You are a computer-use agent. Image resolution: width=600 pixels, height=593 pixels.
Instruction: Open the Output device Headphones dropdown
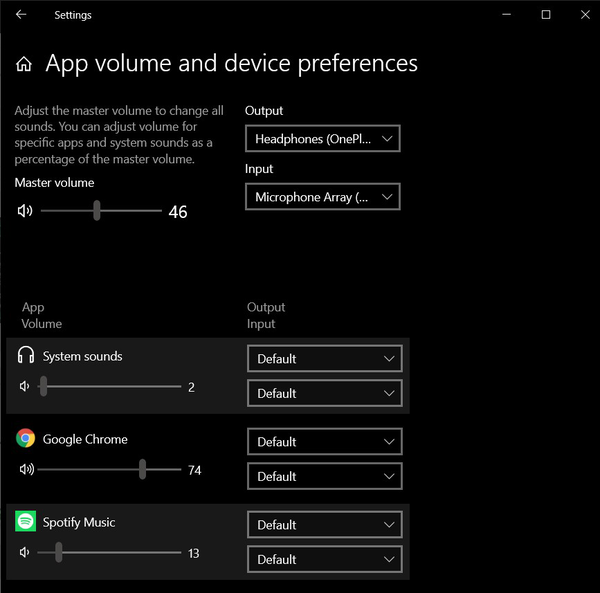pos(323,139)
